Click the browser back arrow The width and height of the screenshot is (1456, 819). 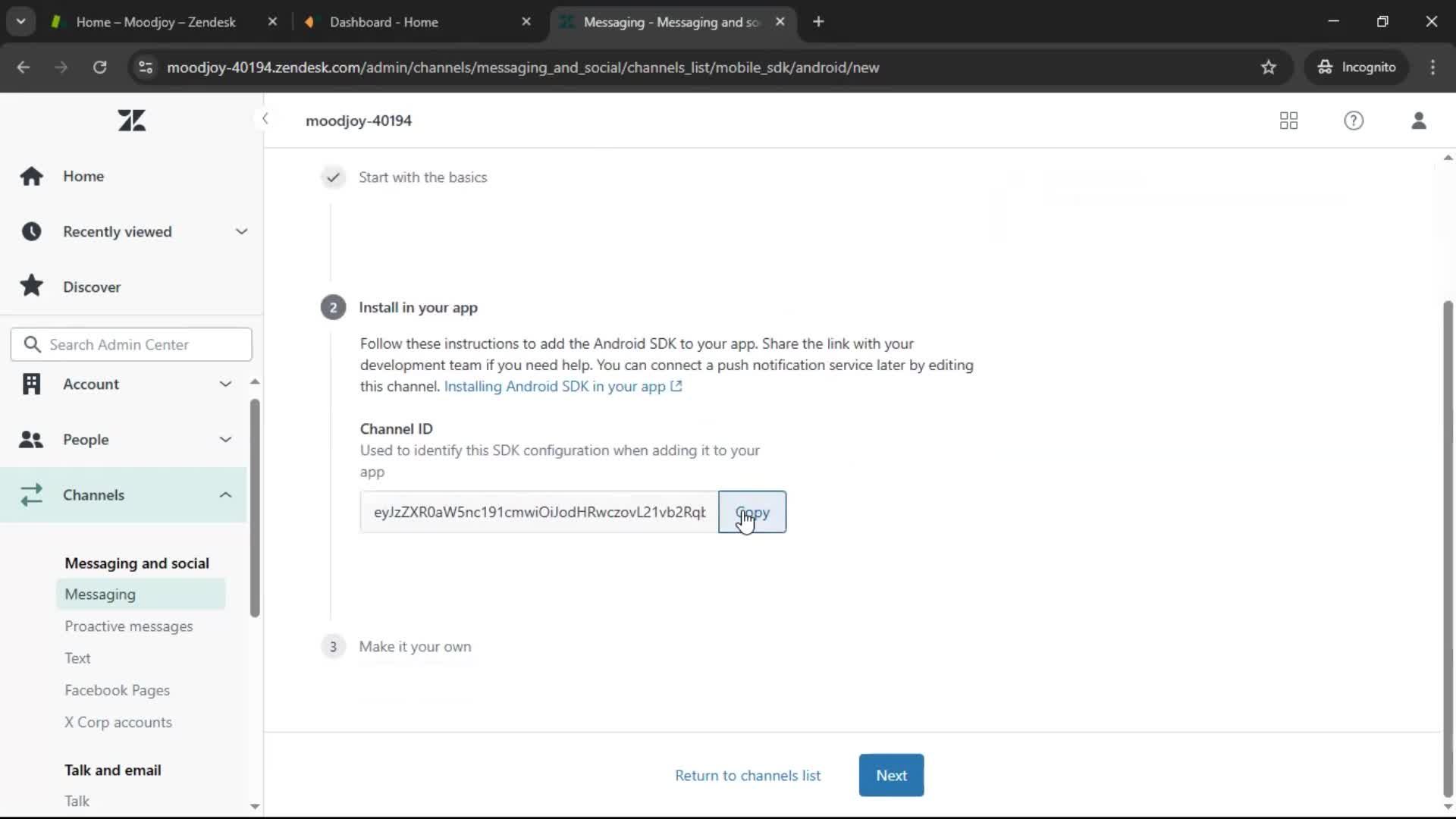coord(24,67)
